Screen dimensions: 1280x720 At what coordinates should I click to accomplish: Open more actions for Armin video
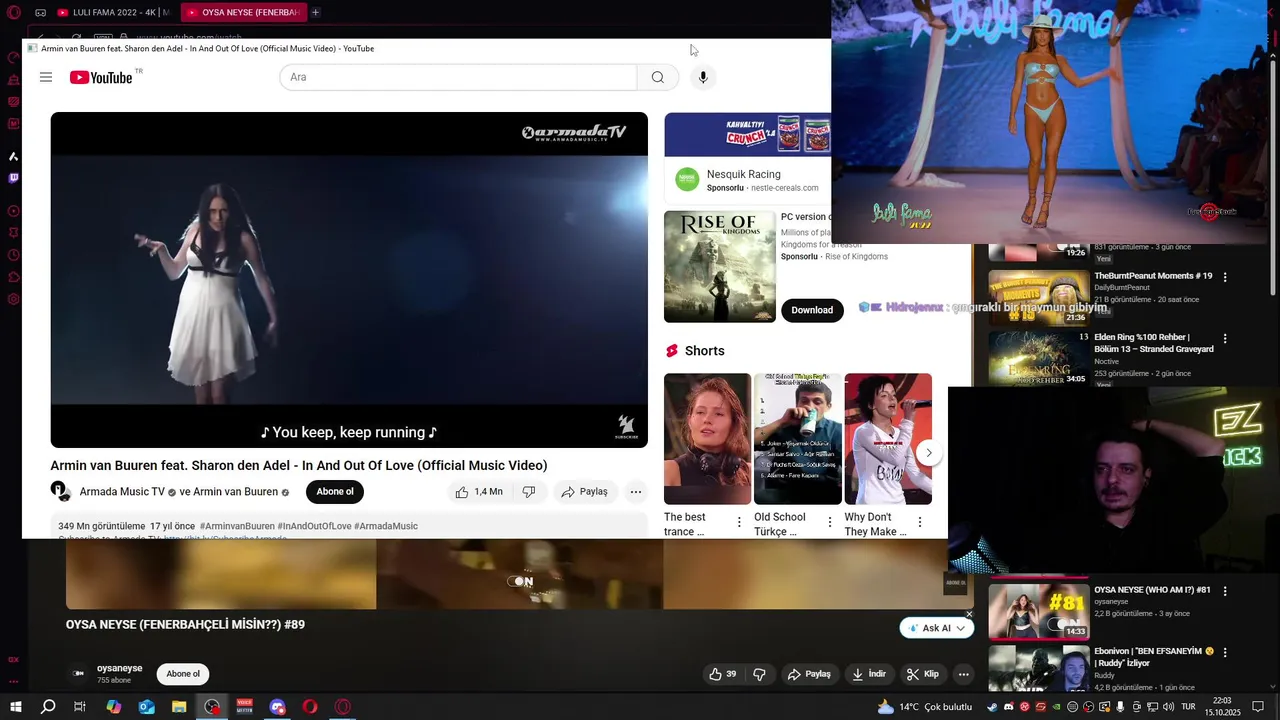635,492
